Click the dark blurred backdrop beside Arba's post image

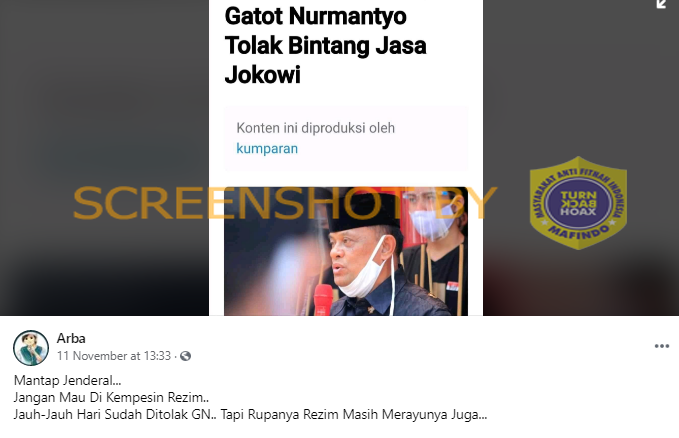tap(104, 158)
